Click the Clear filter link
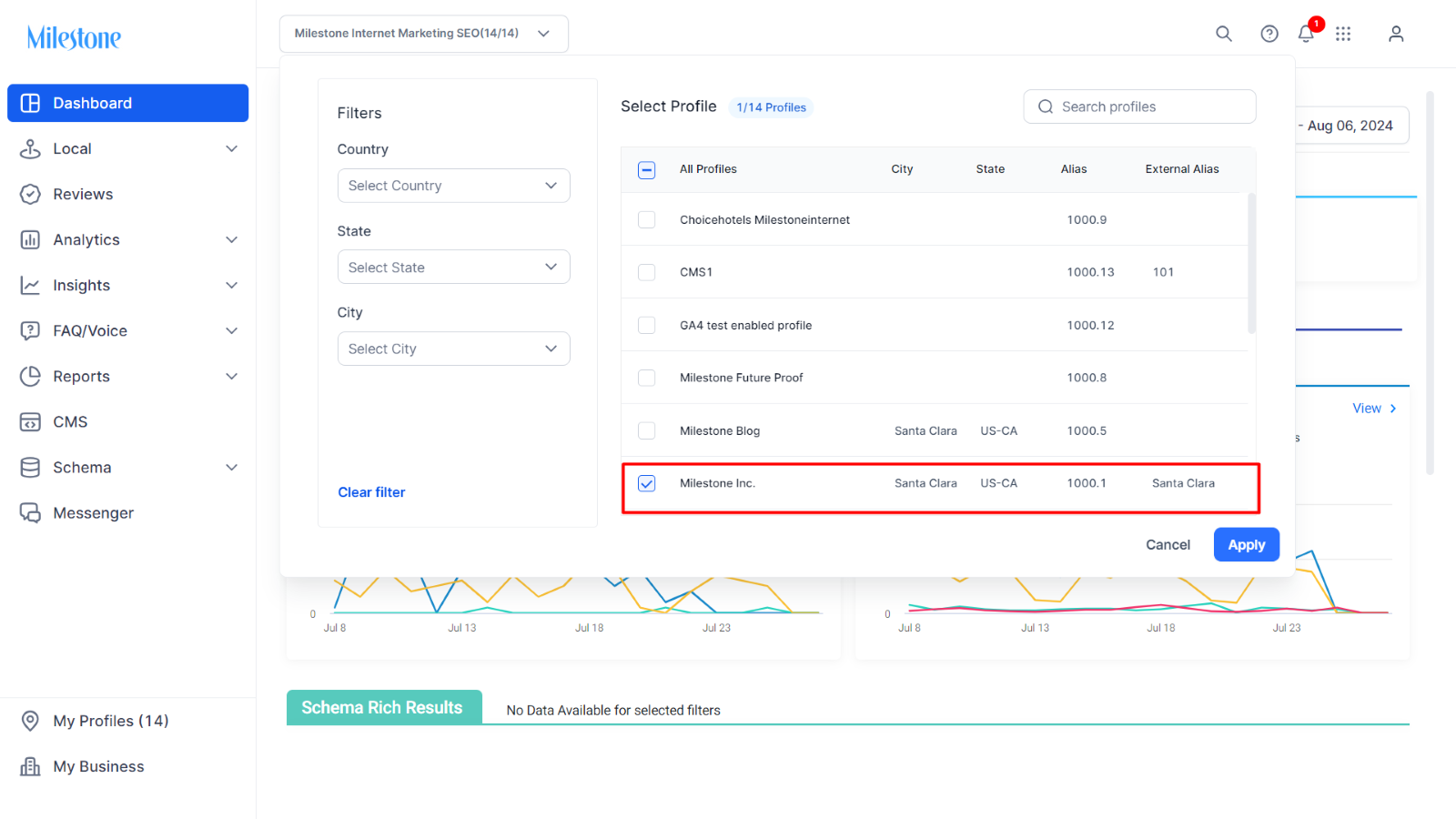Image resolution: width=1456 pixels, height=819 pixels. point(371,492)
